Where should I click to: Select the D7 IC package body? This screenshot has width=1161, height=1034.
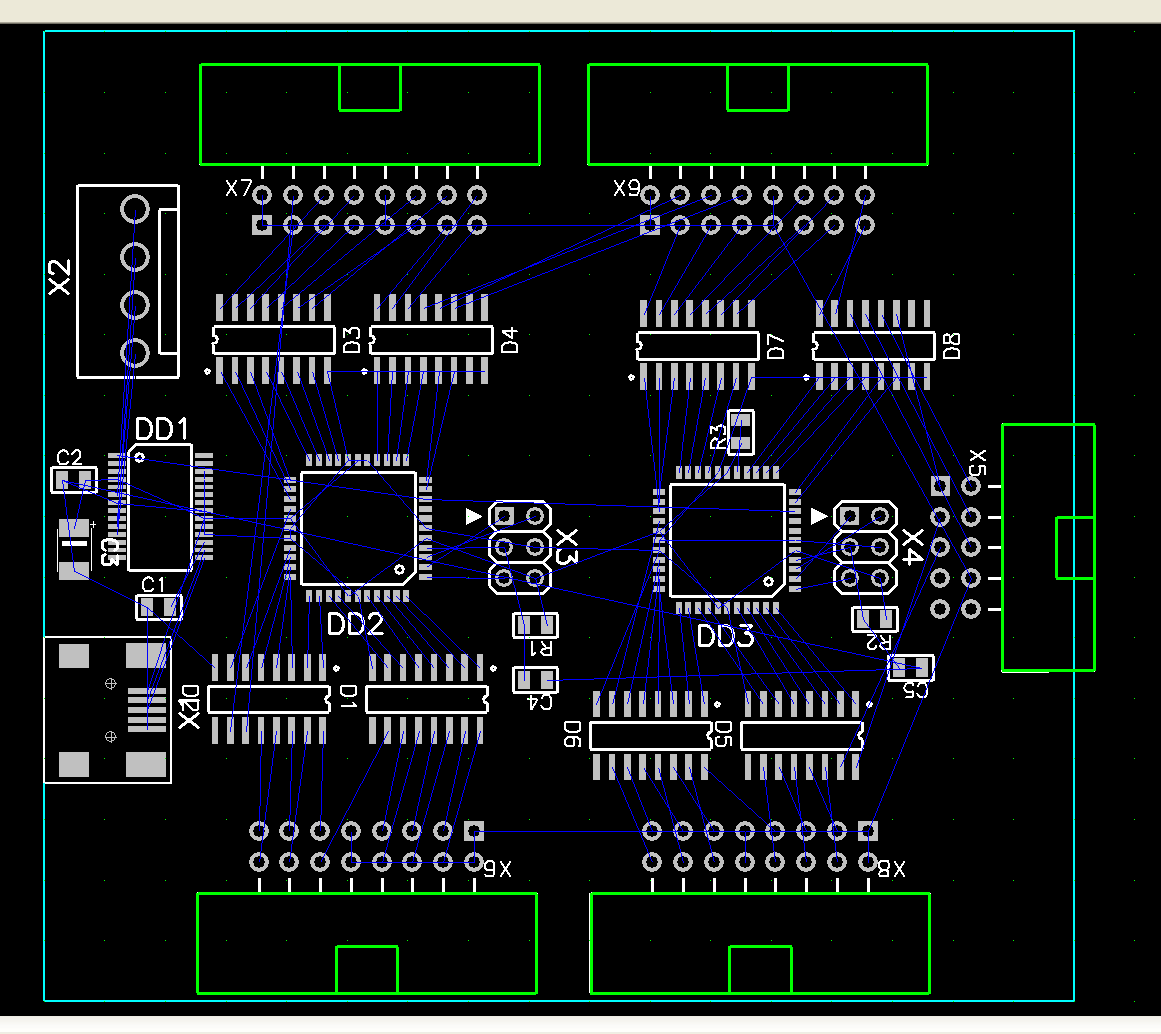tap(697, 346)
